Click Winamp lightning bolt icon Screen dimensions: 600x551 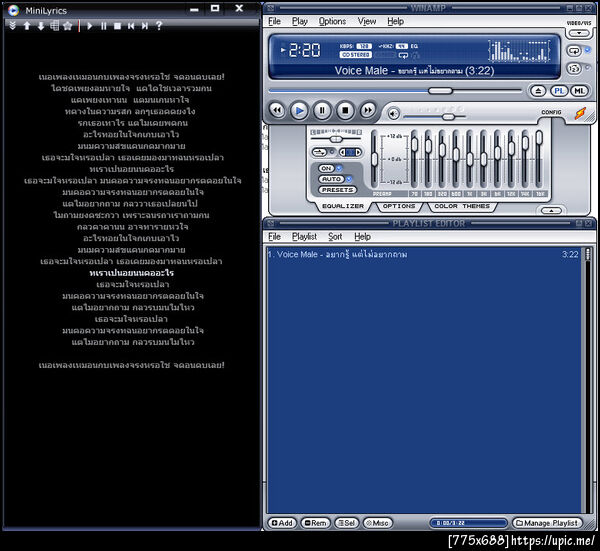point(580,113)
